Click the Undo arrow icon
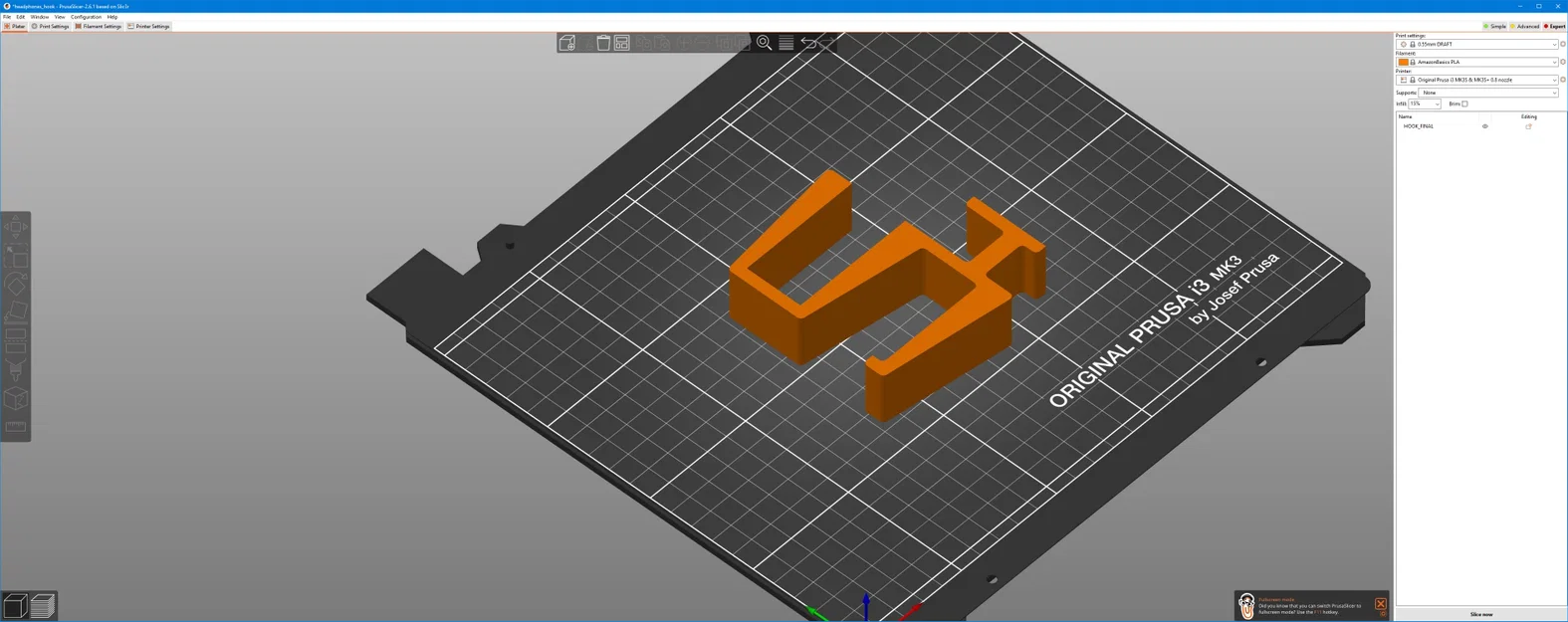This screenshot has width=1568, height=622. 807,43
